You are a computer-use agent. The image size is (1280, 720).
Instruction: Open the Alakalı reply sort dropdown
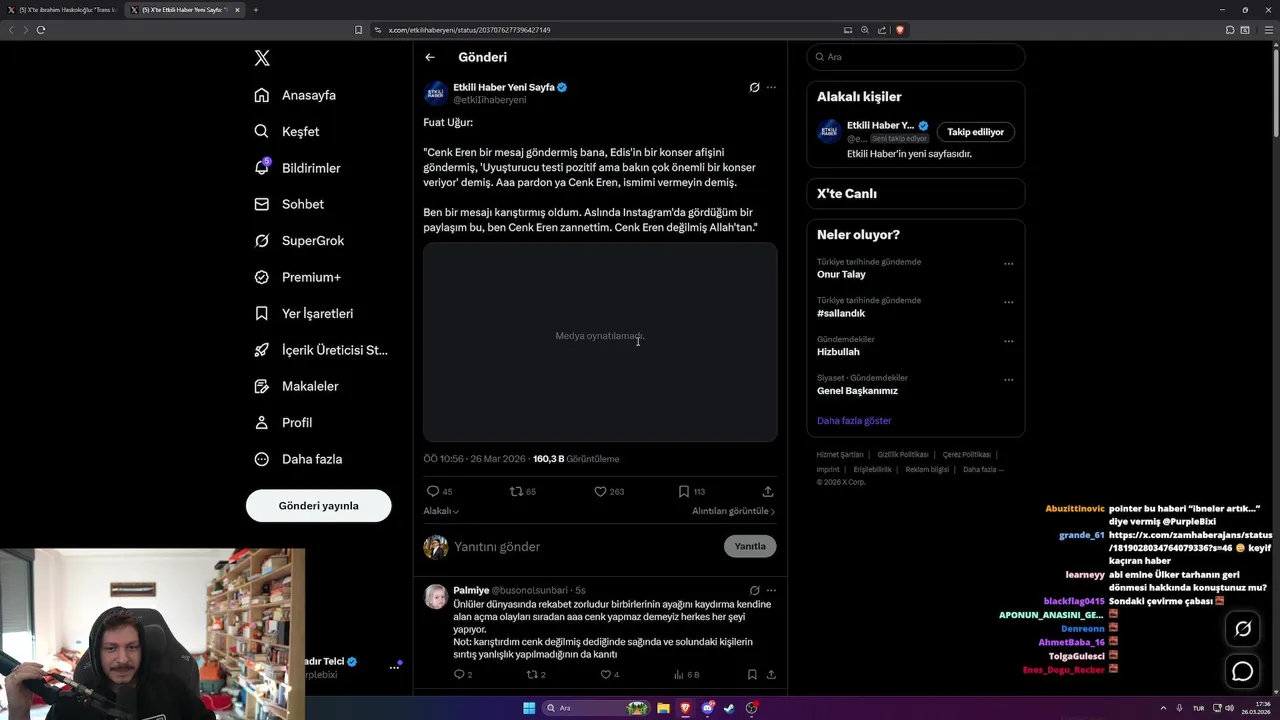tap(441, 511)
